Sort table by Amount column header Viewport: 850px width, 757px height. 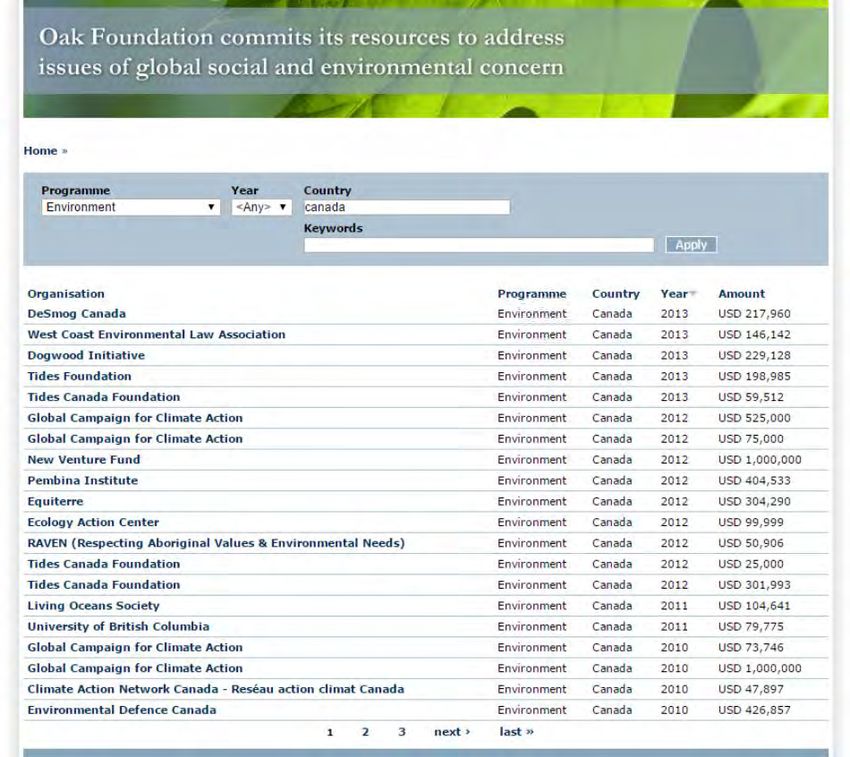(x=742, y=294)
